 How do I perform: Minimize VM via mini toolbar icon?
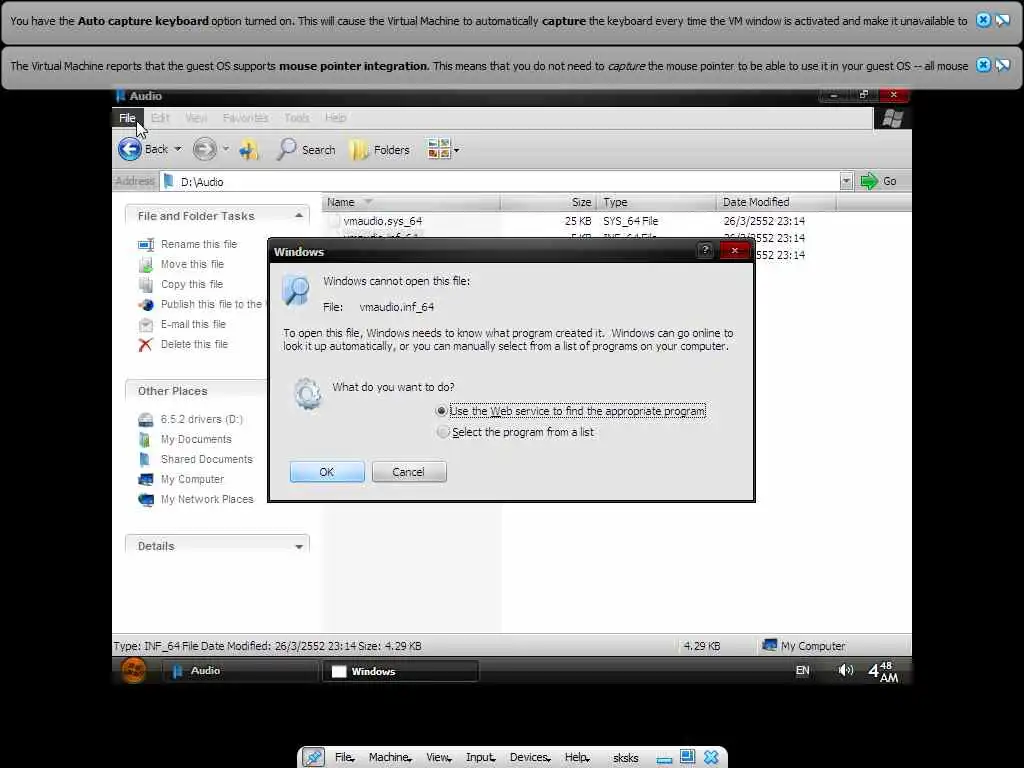pos(664,760)
